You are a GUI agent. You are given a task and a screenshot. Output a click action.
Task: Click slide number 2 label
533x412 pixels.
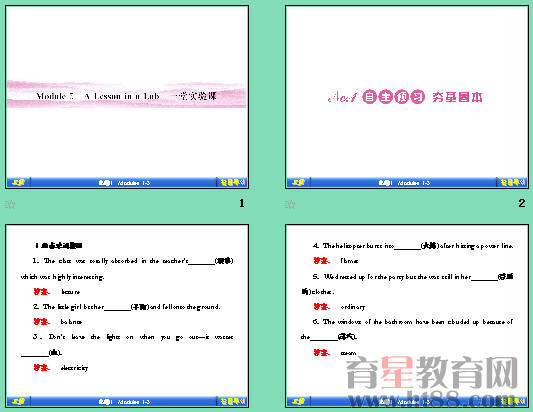coord(522,203)
